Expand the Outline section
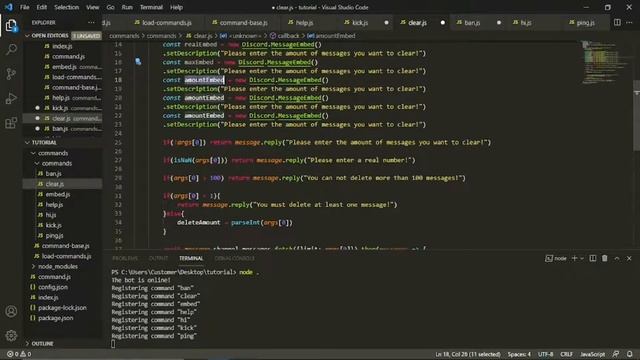The height and width of the screenshot is (360, 640). pos(42,343)
